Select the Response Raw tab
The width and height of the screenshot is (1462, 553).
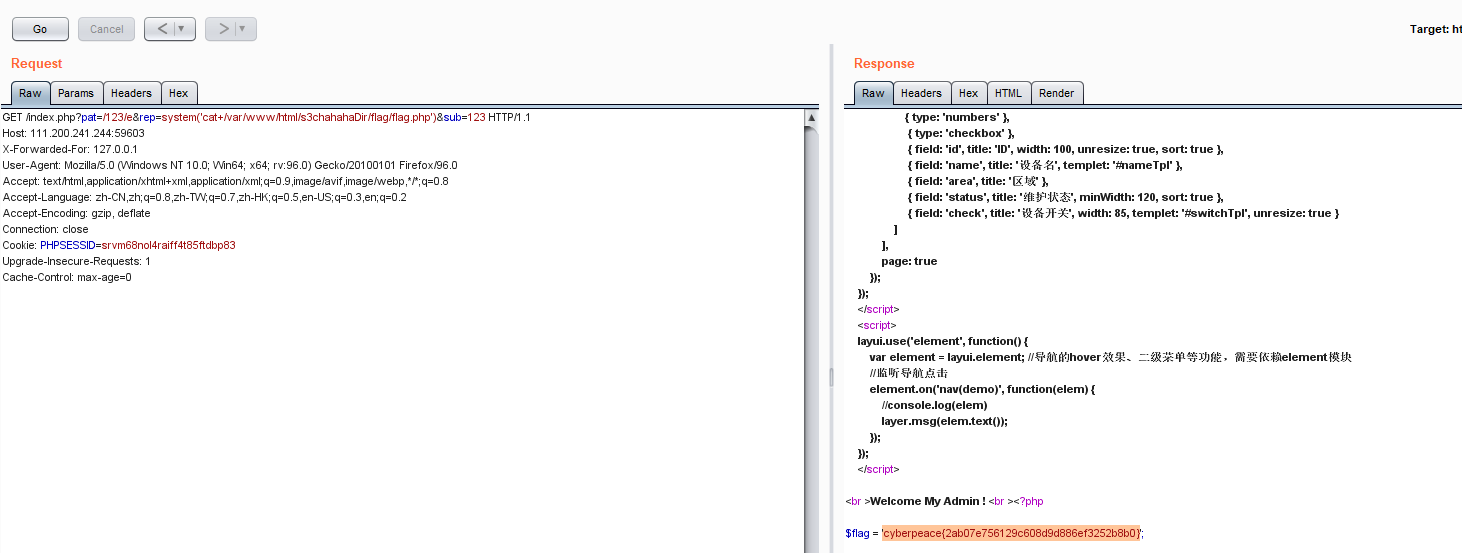[873, 93]
